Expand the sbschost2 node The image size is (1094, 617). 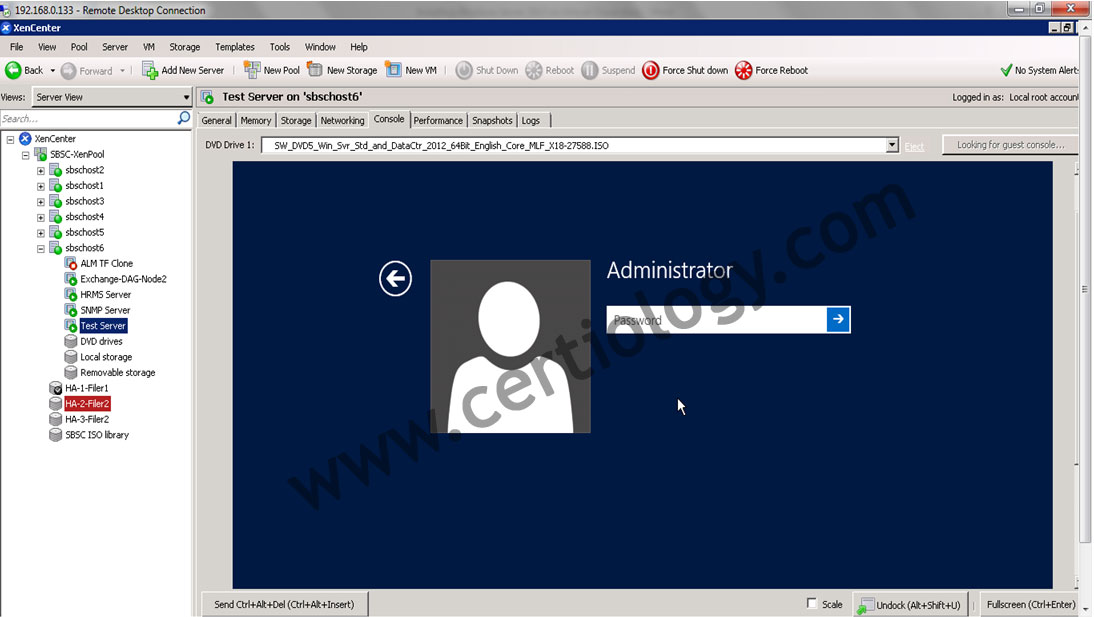point(40,170)
